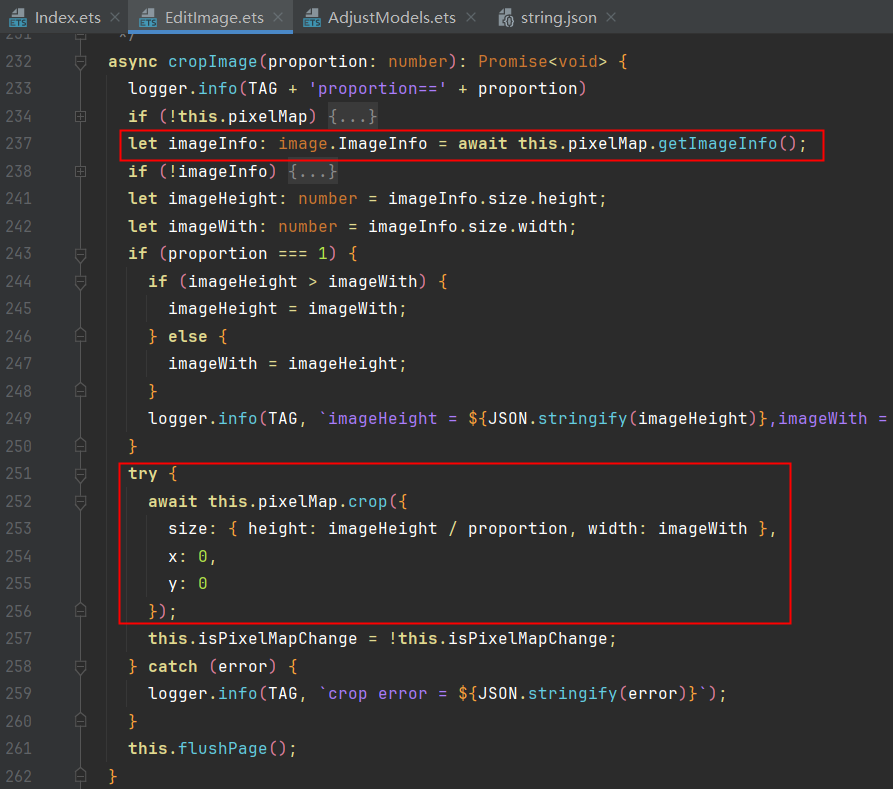Collapse the crop call argument at line 252
The width and height of the screenshot is (893, 789).
point(81,501)
